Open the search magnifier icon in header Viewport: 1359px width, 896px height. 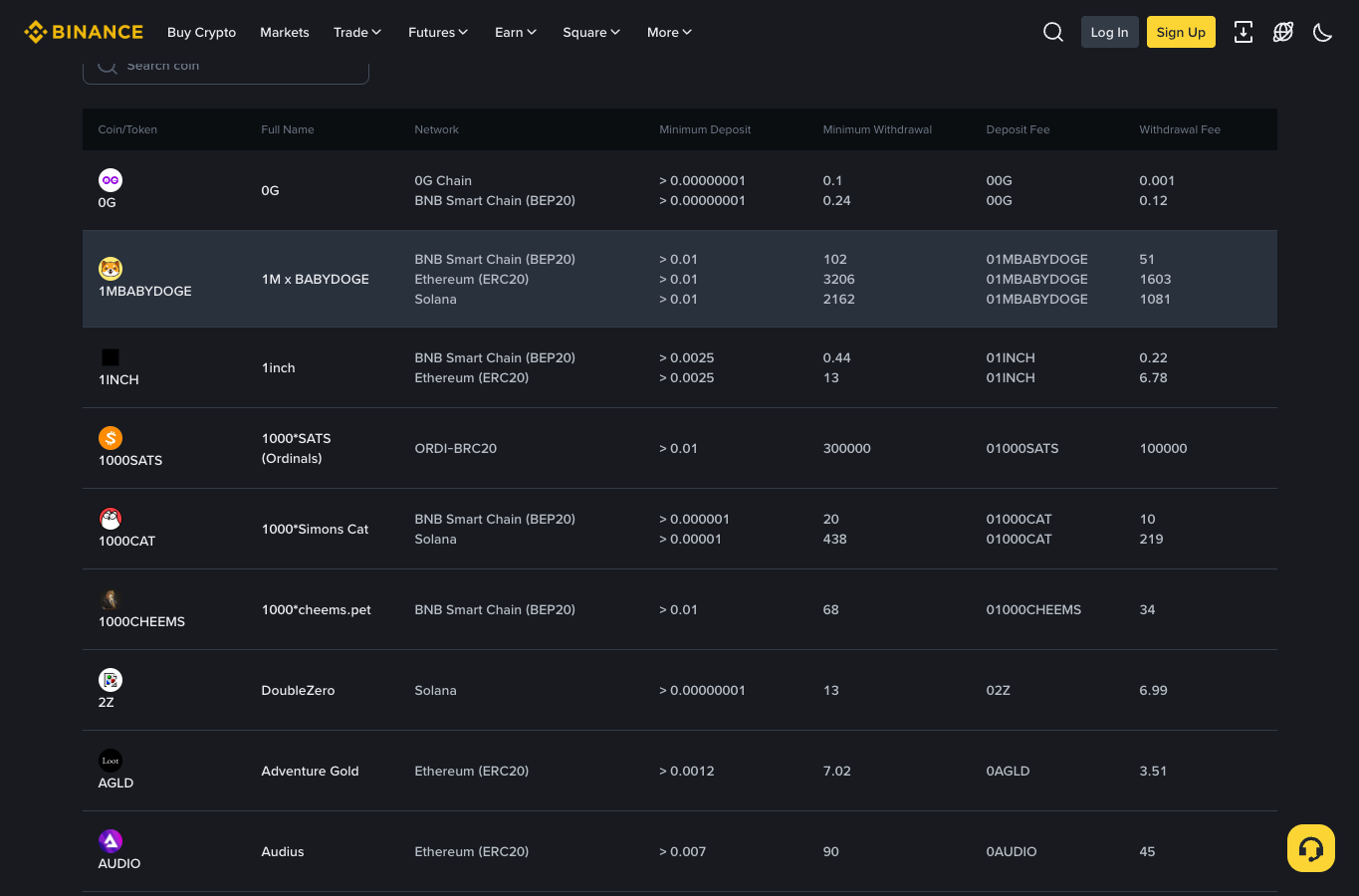click(1053, 32)
